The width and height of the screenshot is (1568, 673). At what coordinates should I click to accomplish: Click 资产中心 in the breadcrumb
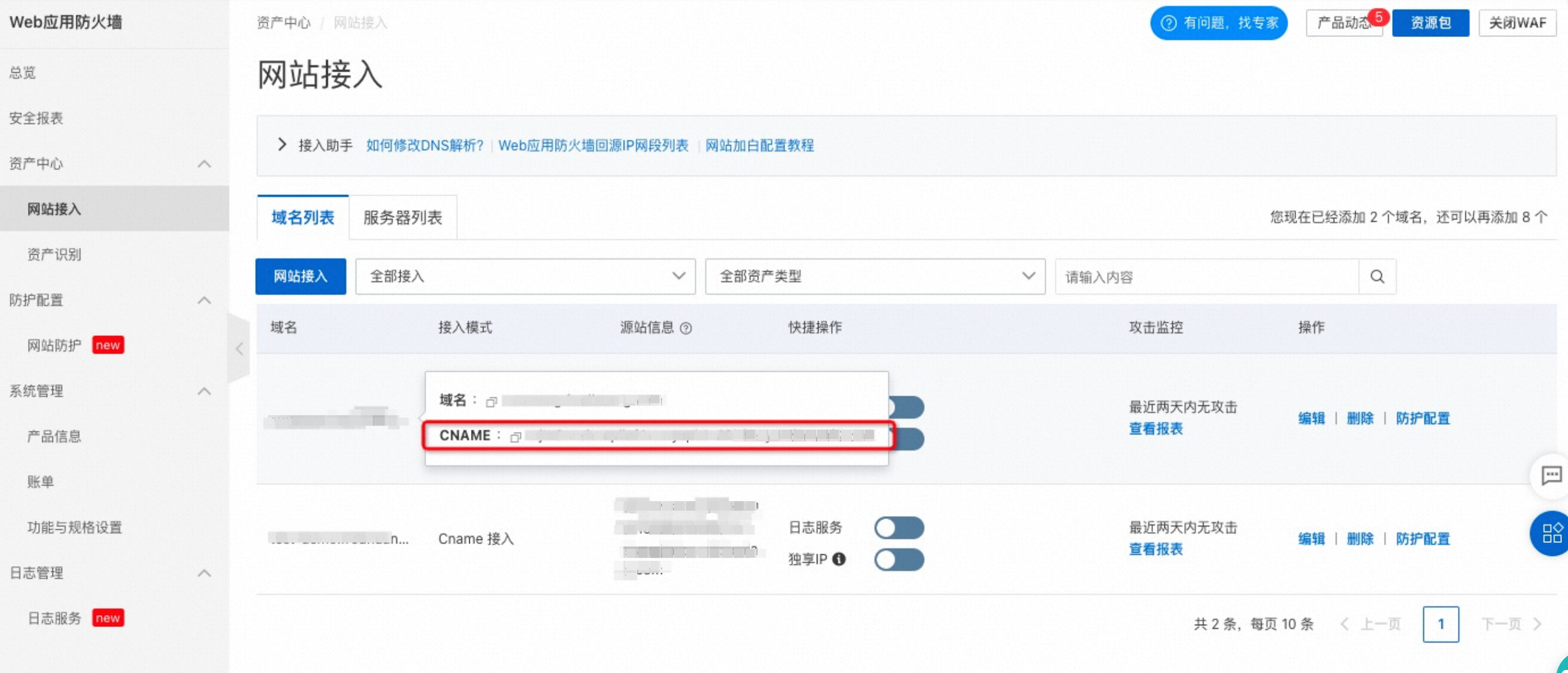pos(284,23)
